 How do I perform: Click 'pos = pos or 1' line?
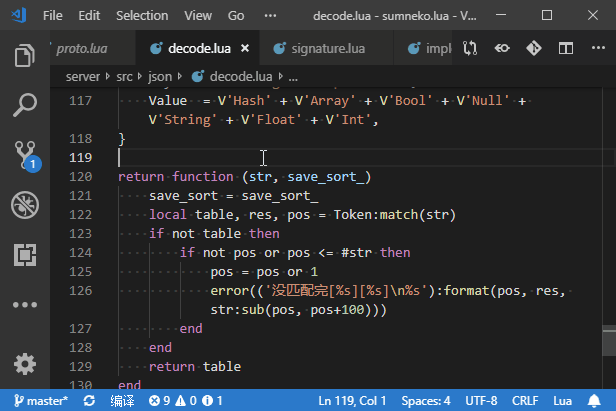(x=264, y=272)
